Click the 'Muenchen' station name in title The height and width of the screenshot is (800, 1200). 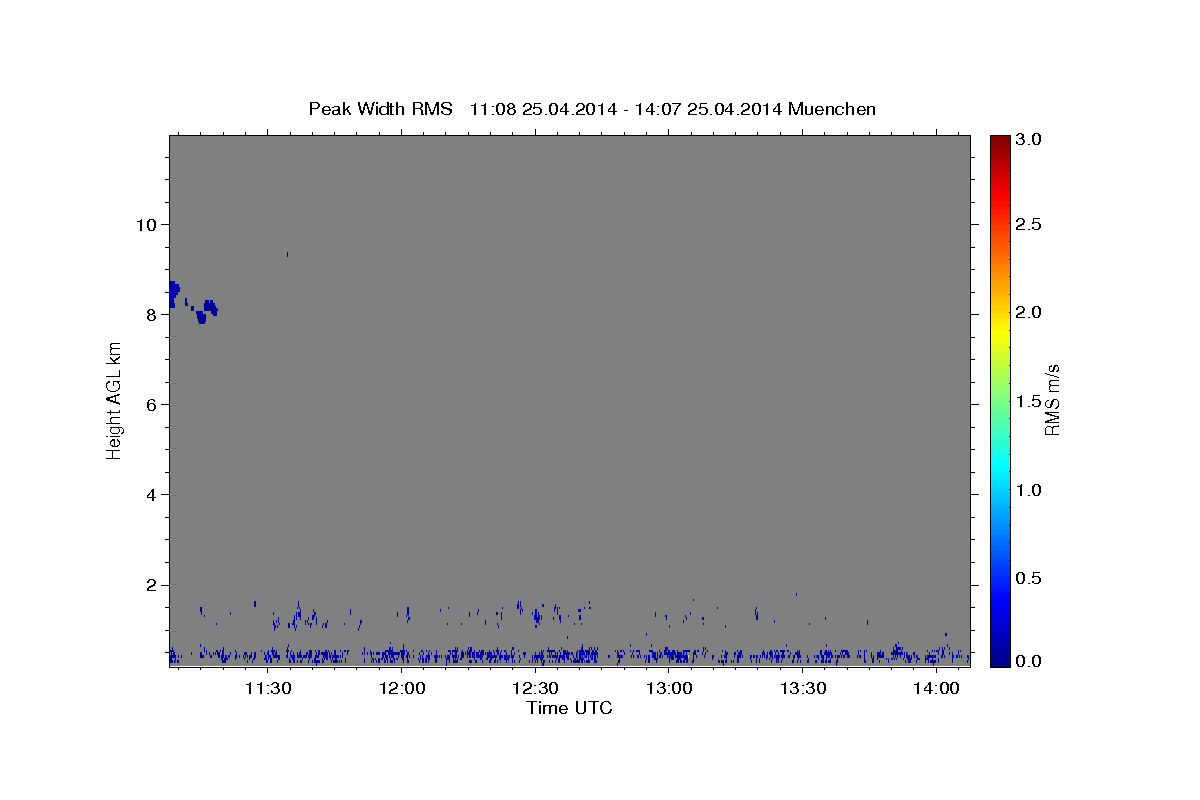pyautogui.click(x=832, y=109)
